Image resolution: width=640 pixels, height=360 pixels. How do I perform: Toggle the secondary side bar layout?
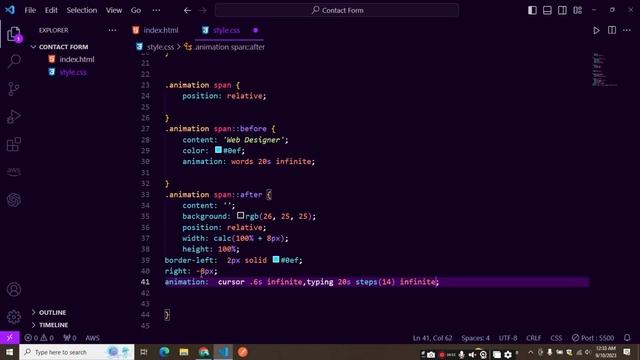pos(562,10)
